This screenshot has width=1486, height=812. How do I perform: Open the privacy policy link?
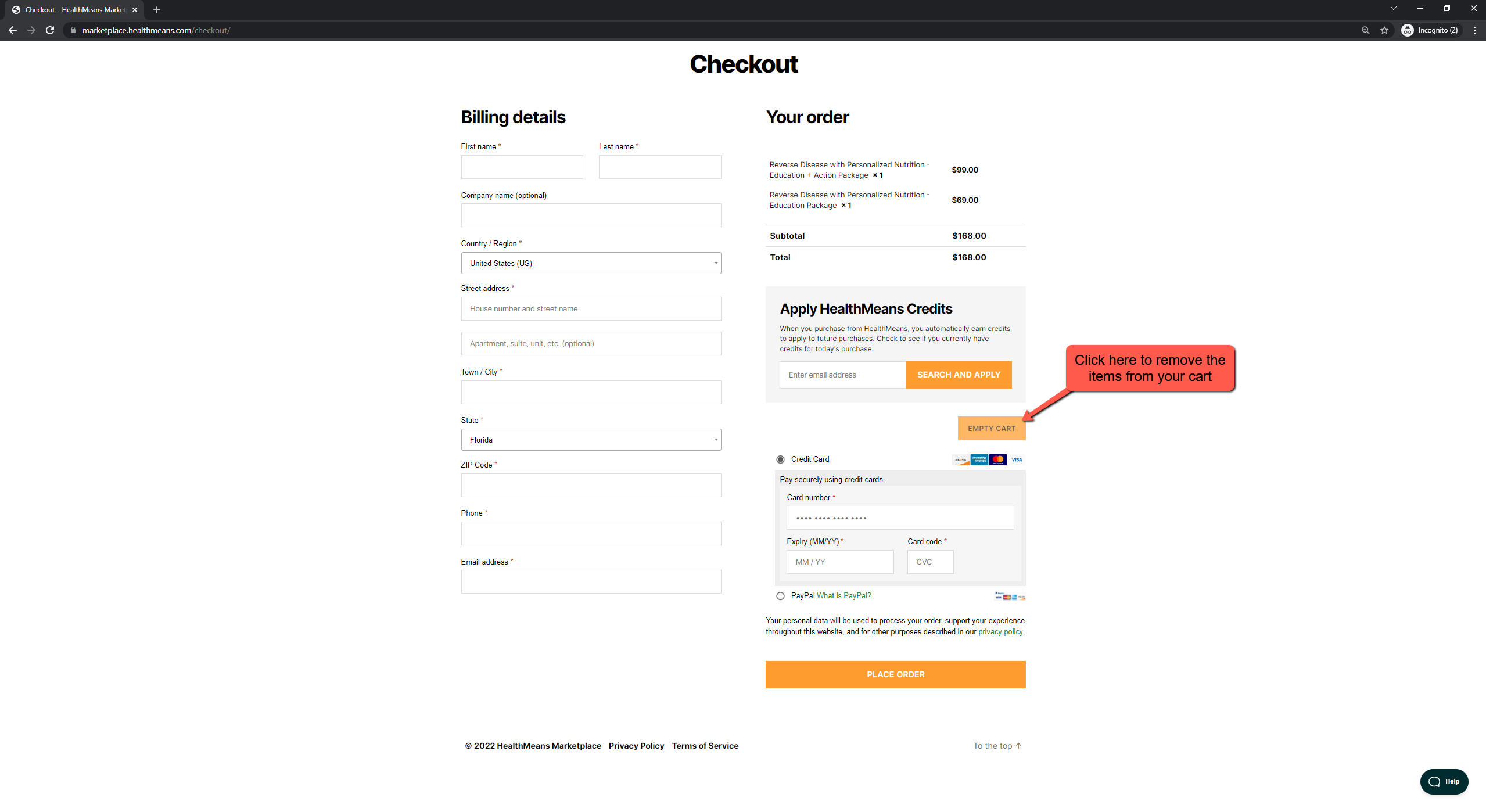[1000, 631]
